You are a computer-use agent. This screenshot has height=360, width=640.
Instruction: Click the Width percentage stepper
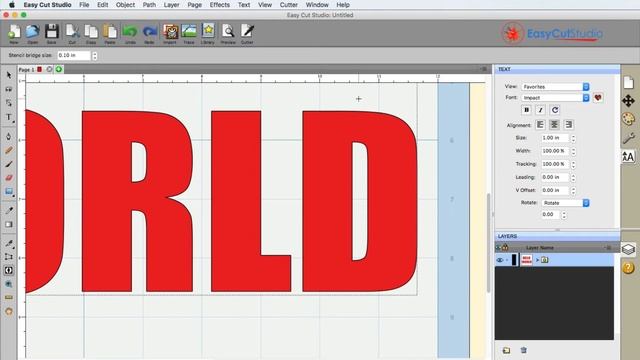coord(573,151)
